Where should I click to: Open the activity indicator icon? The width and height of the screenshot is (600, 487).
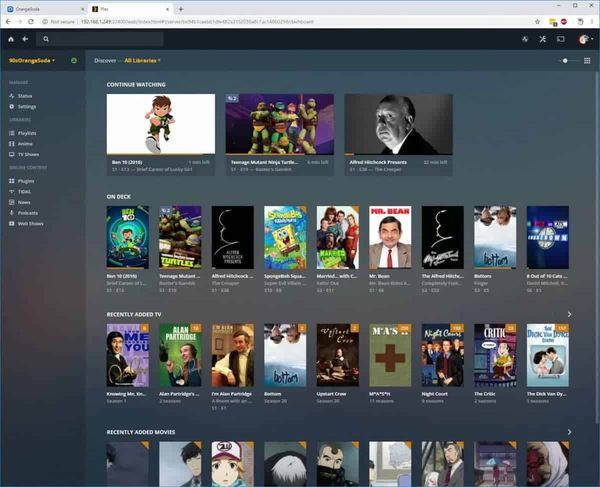(525, 39)
